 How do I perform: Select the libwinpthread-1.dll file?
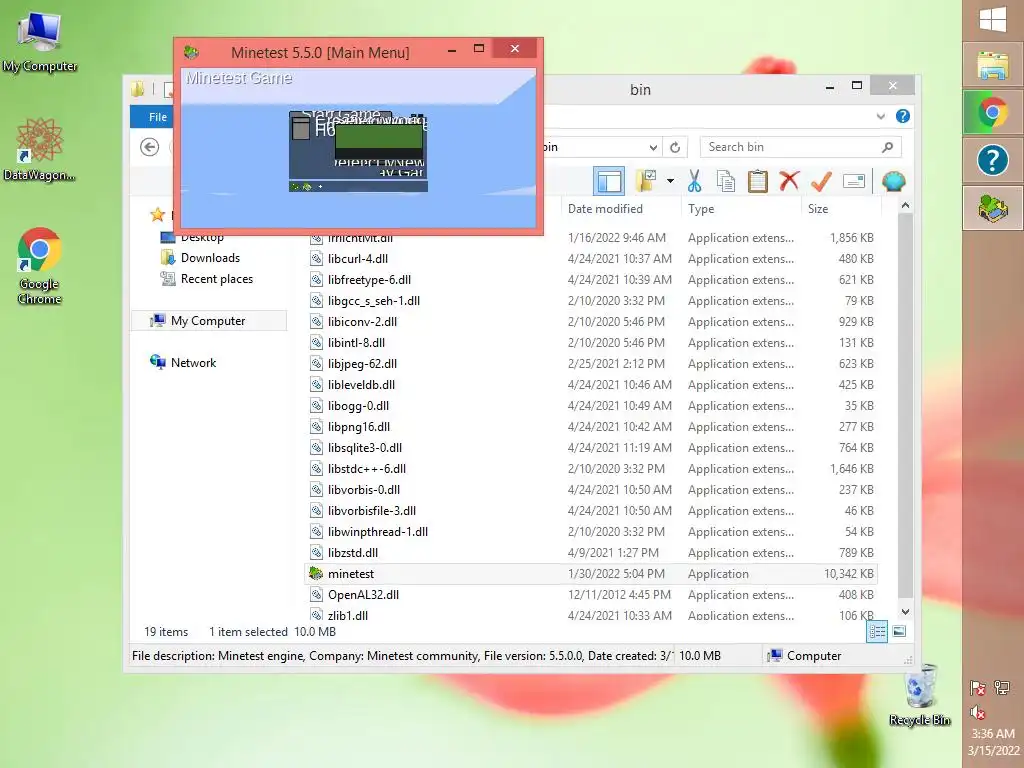[377, 532]
